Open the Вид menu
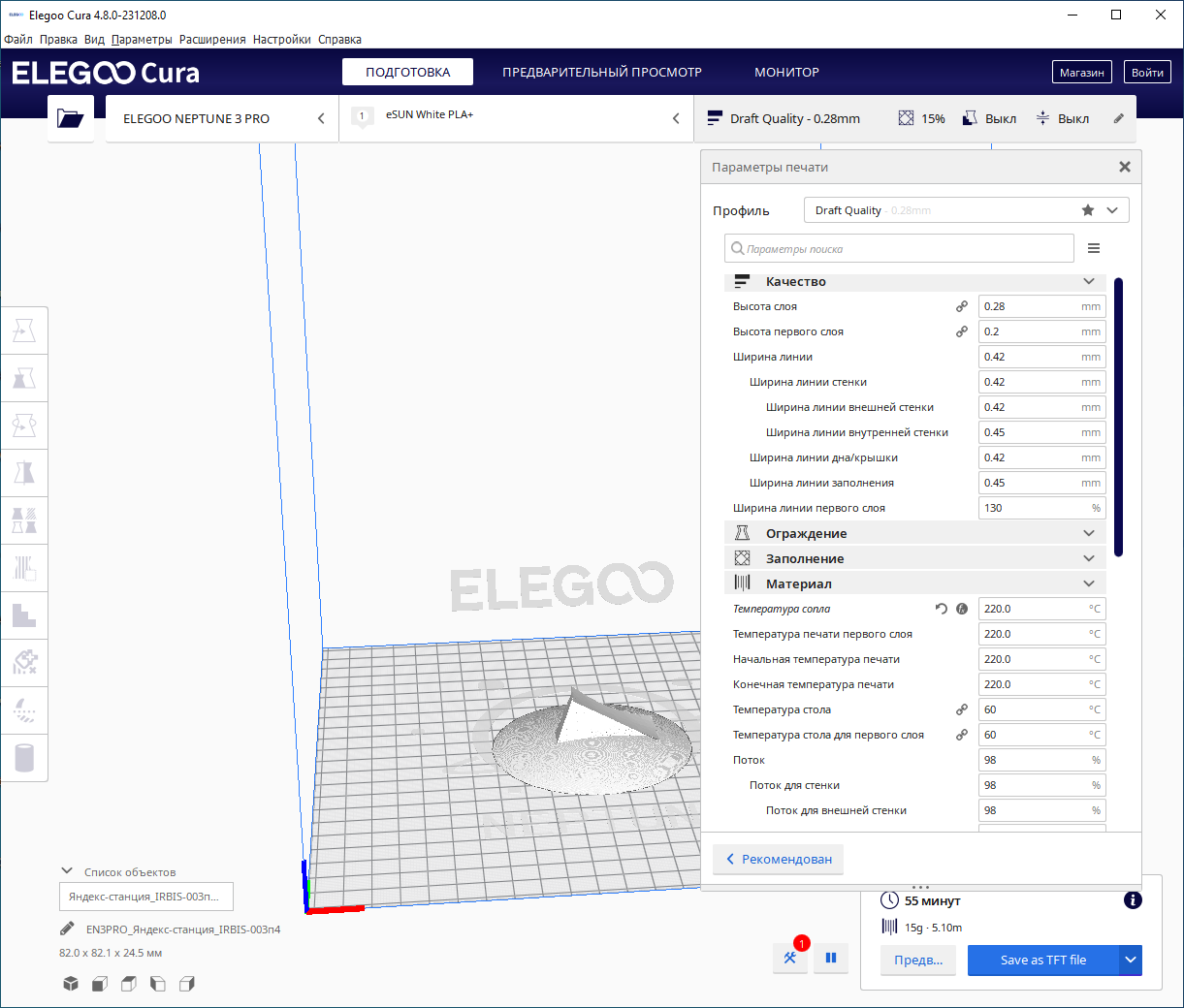Viewport: 1184px width, 1008px height. tap(94, 40)
